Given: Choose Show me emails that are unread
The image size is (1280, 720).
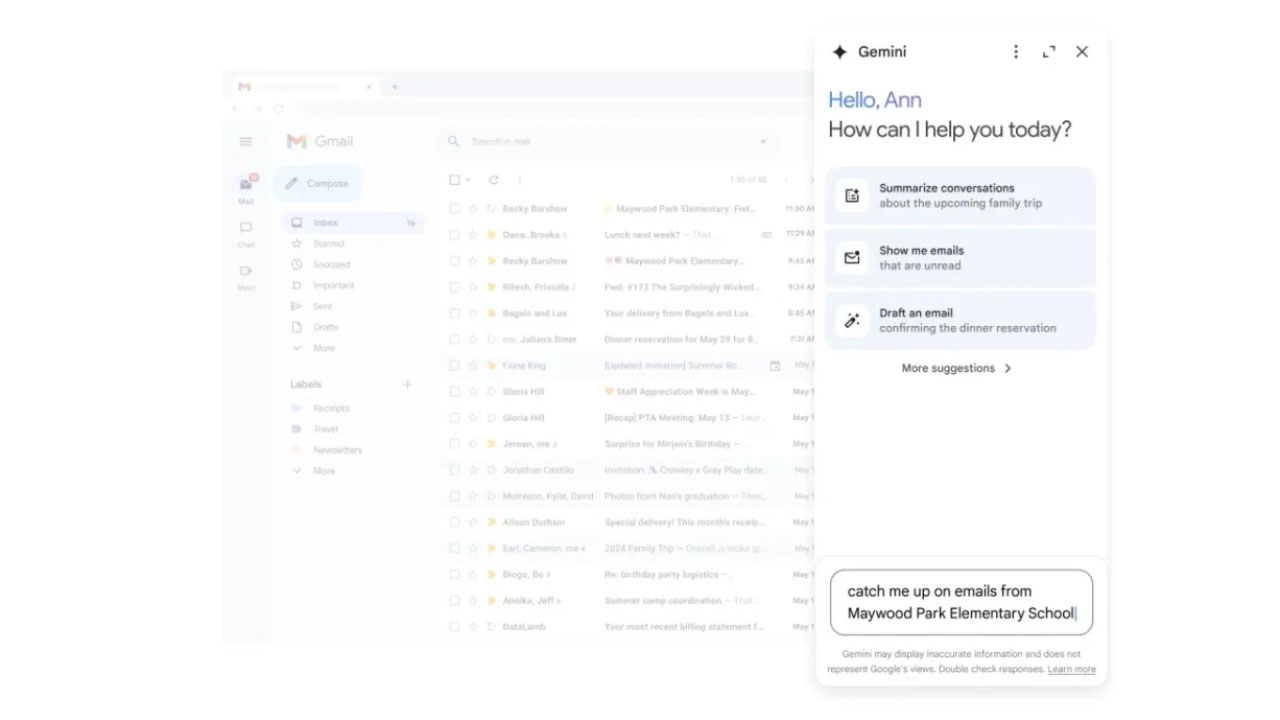Looking at the screenshot, I should click(x=960, y=258).
